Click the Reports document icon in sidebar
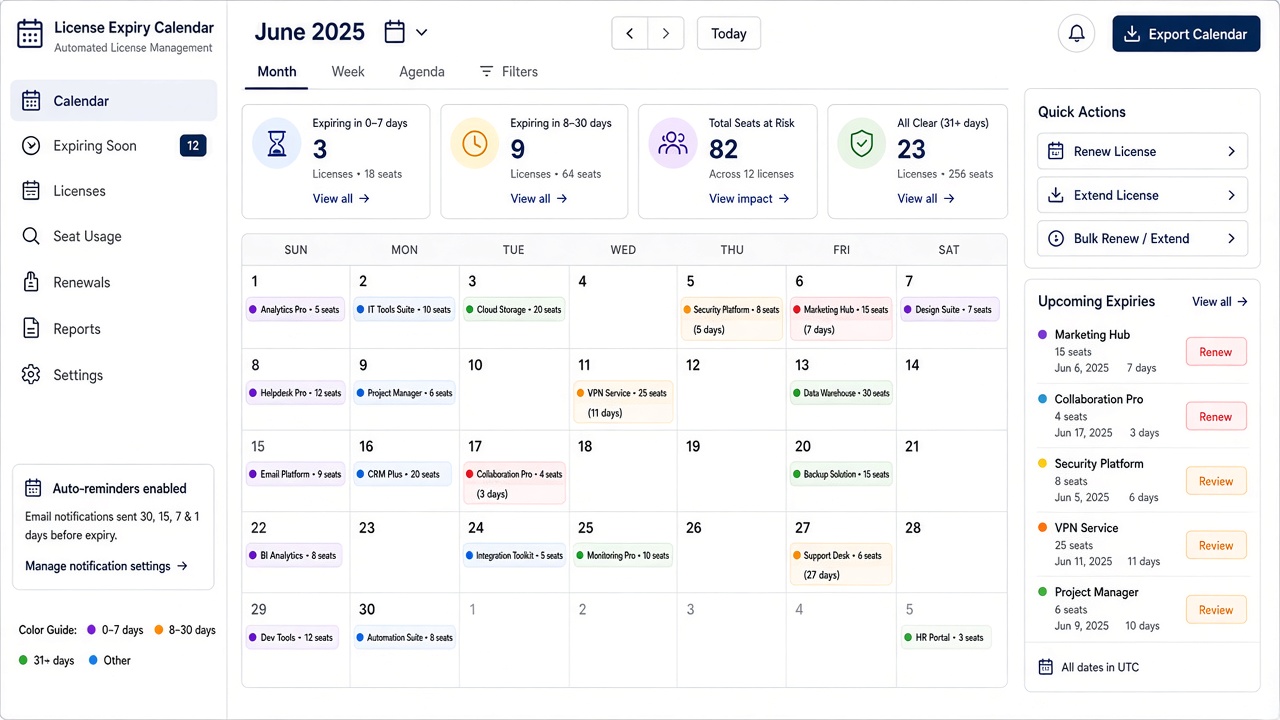The image size is (1280, 720). (31, 329)
